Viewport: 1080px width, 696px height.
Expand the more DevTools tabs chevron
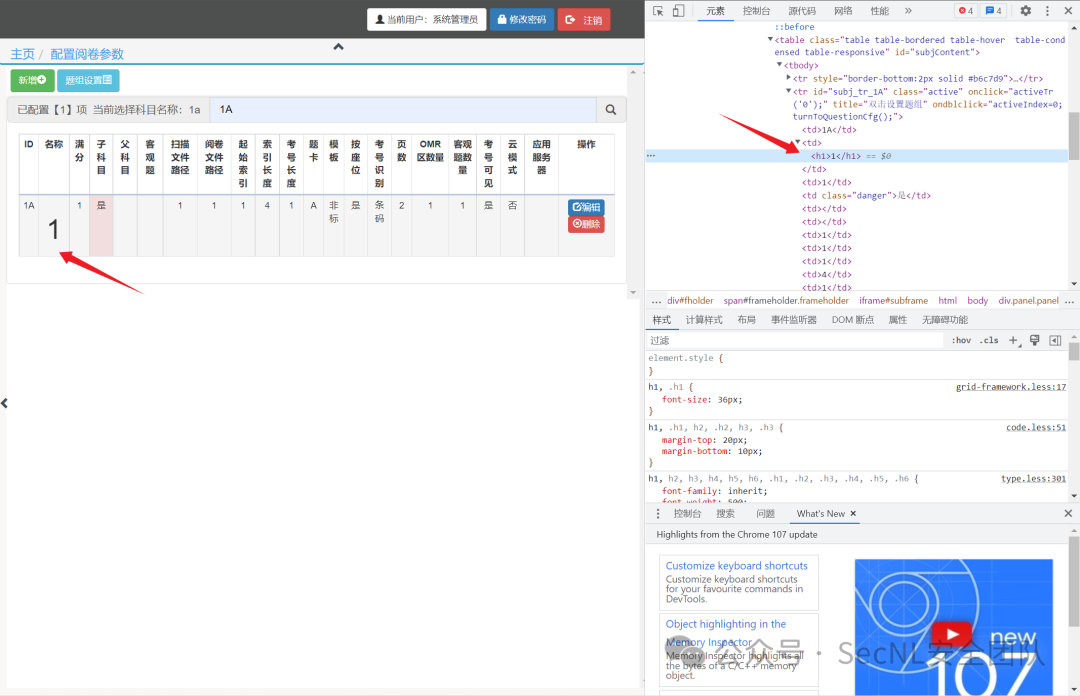[x=908, y=11]
